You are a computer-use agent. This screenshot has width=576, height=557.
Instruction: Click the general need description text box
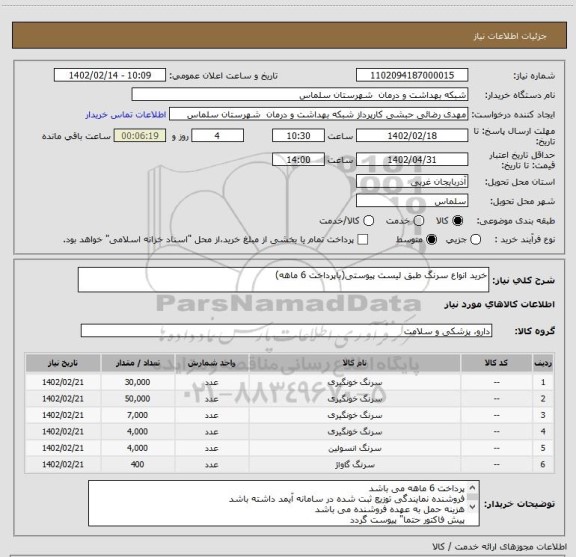(283, 280)
